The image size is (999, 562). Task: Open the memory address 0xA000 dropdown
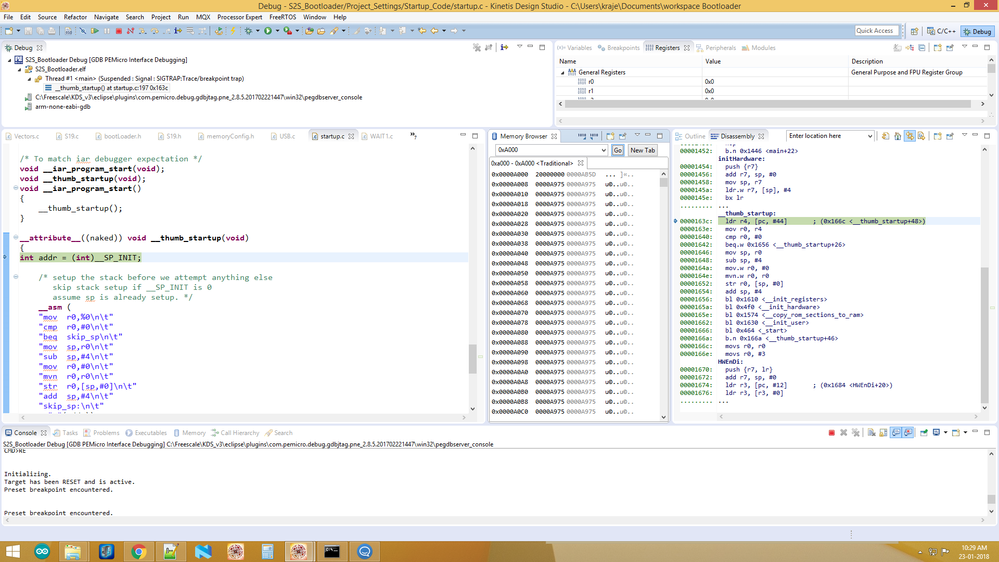(603, 150)
